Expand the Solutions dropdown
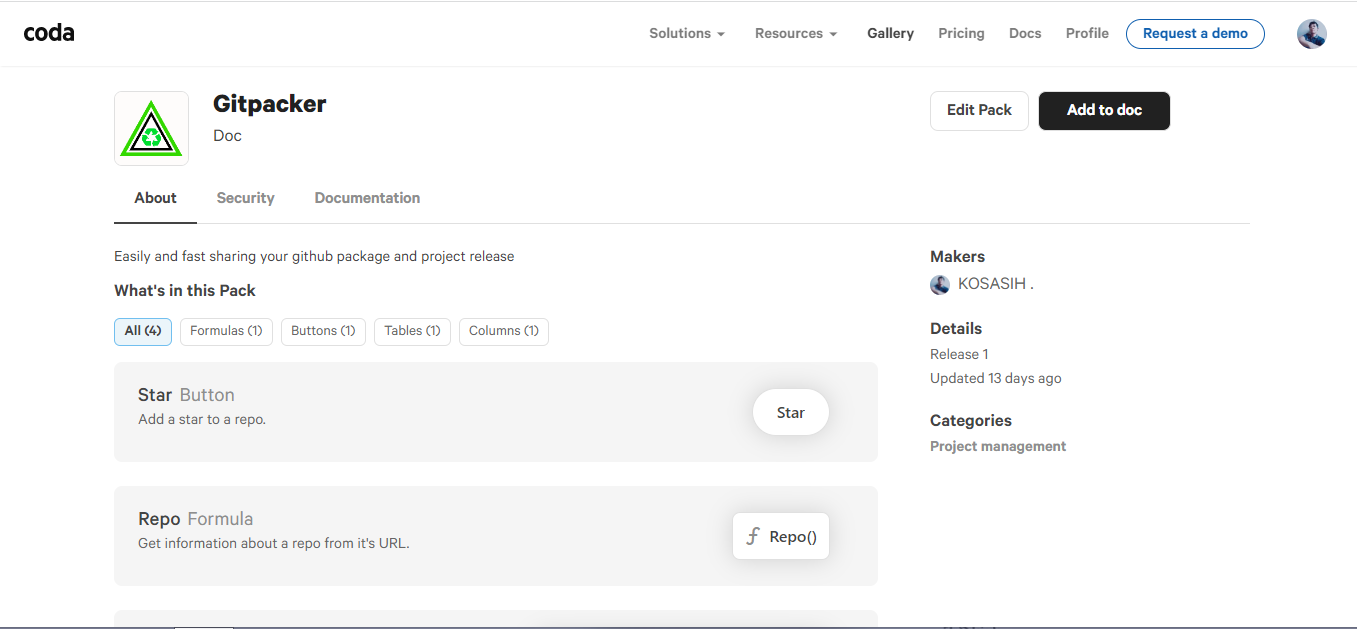 (x=687, y=33)
